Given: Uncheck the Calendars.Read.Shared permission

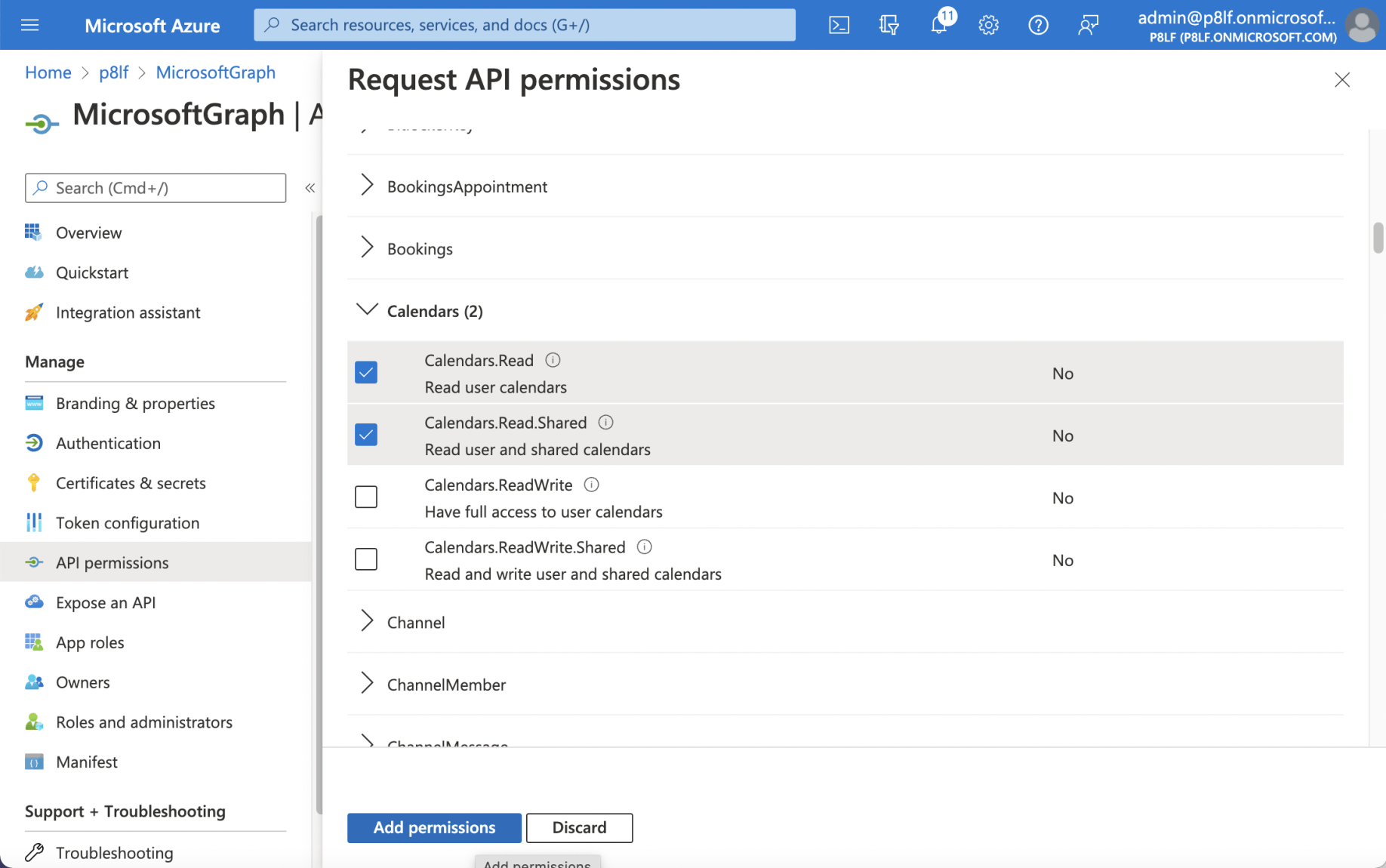Looking at the screenshot, I should tap(366, 435).
